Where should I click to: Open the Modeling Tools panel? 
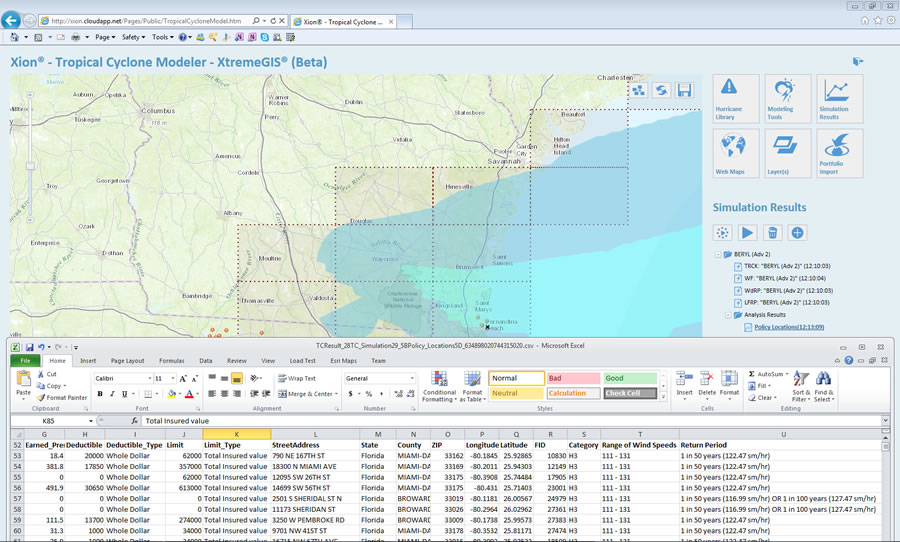pos(788,98)
